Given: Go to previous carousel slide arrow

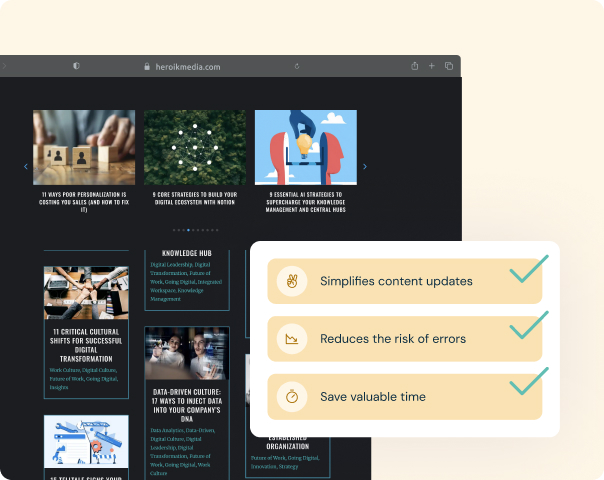Looking at the screenshot, I should pyautogui.click(x=26, y=166).
